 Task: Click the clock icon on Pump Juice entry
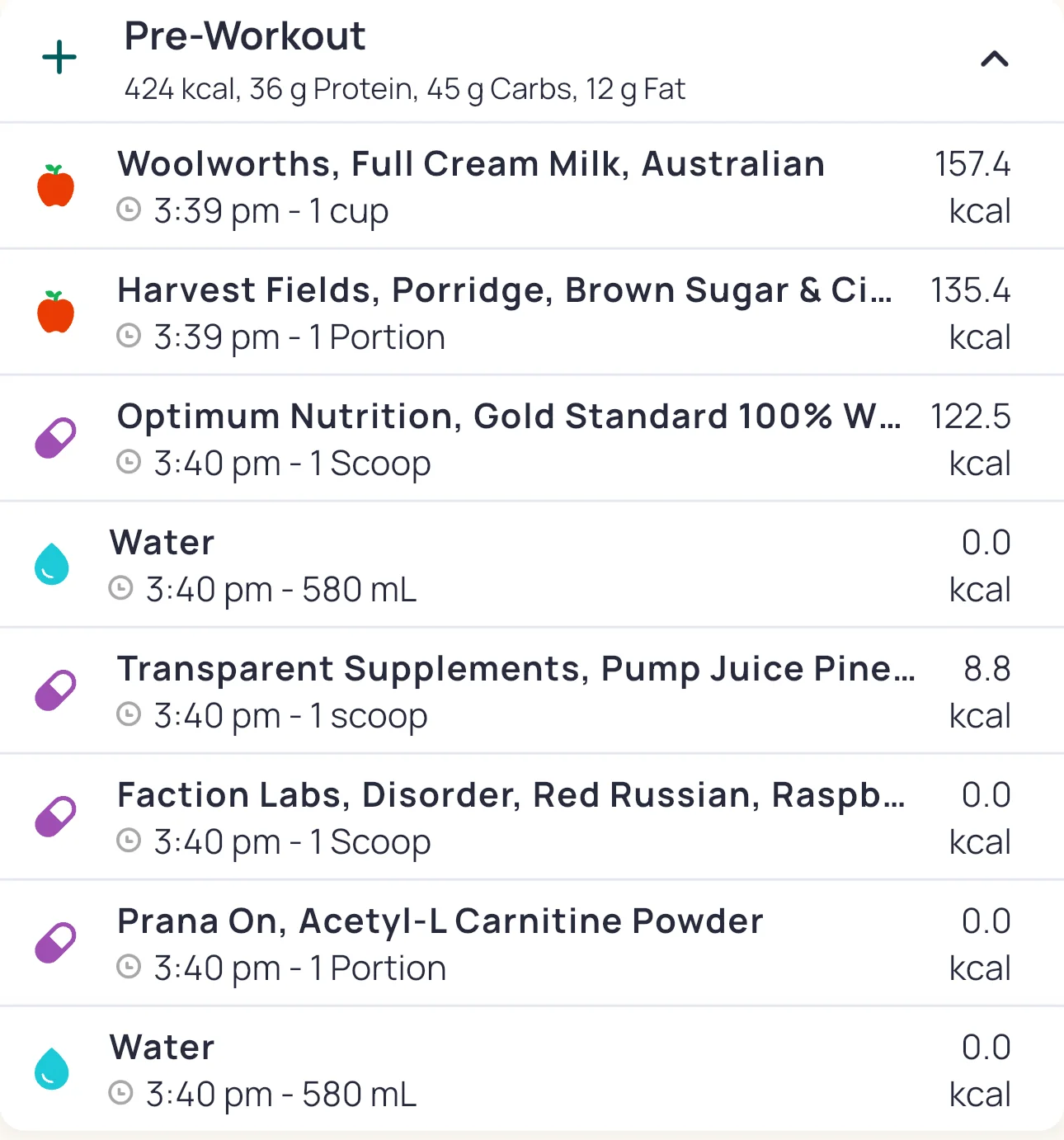pyautogui.click(x=129, y=714)
